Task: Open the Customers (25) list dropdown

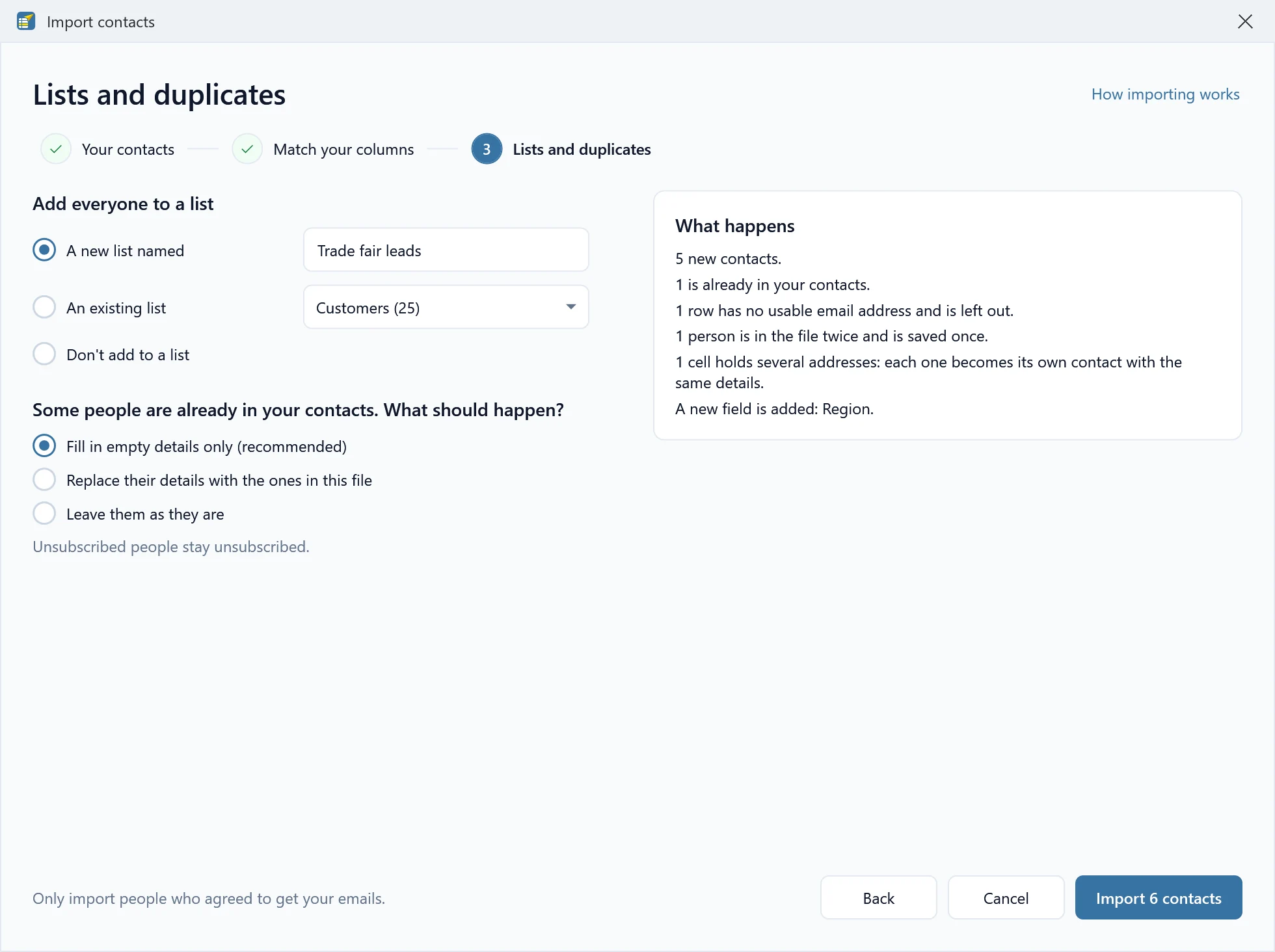Action: [446, 307]
